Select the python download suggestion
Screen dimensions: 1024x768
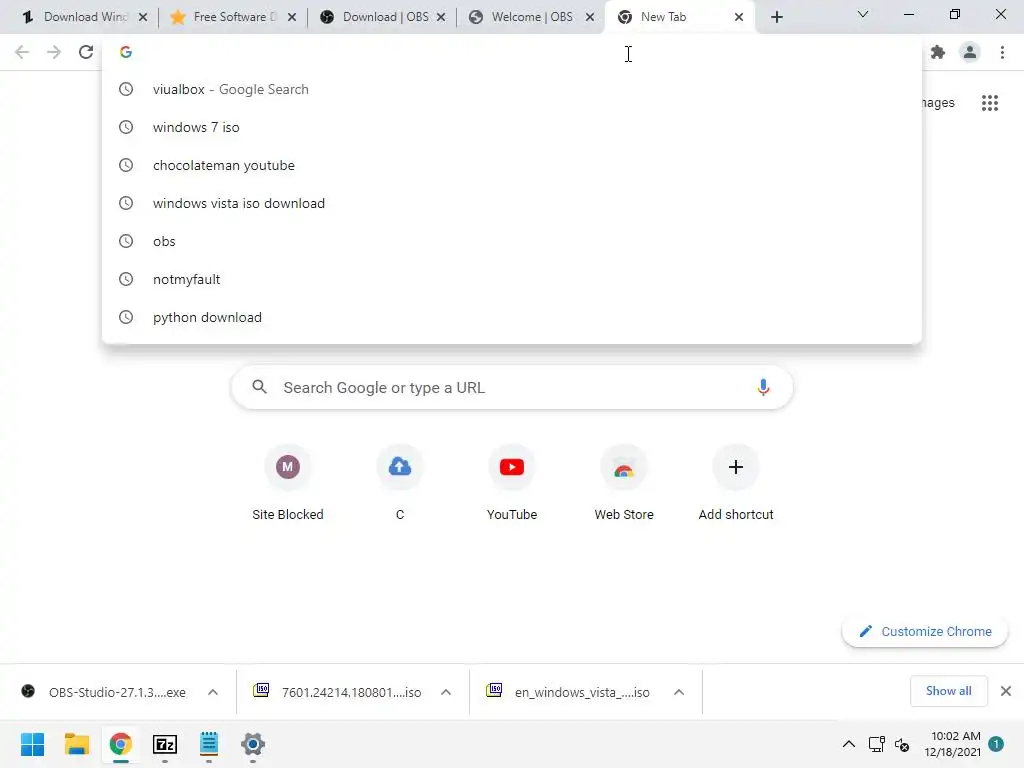[512, 317]
